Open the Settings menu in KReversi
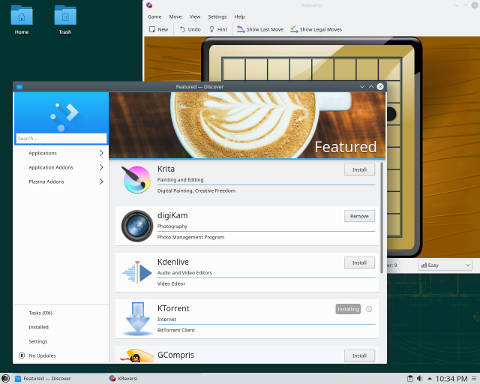480x384 pixels. (217, 17)
